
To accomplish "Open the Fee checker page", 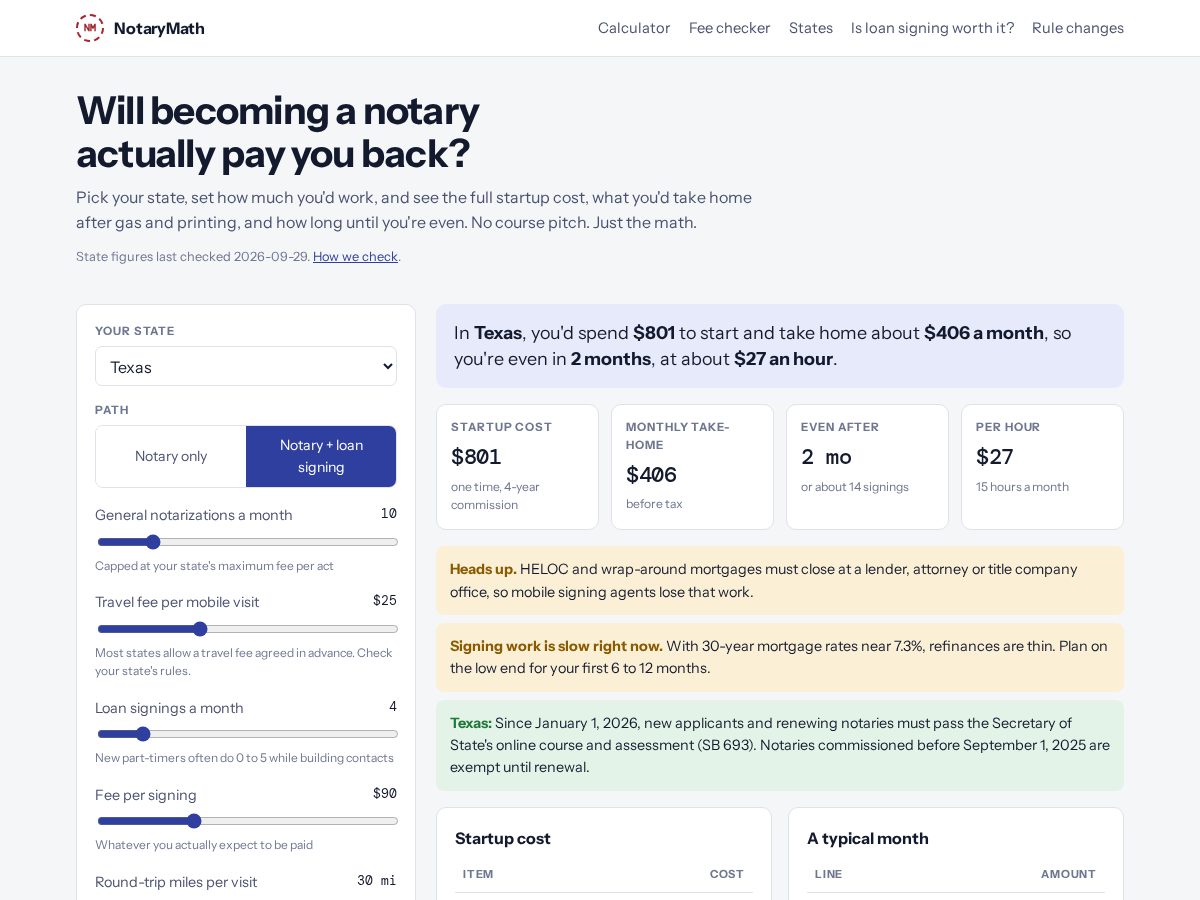I will pos(729,28).
